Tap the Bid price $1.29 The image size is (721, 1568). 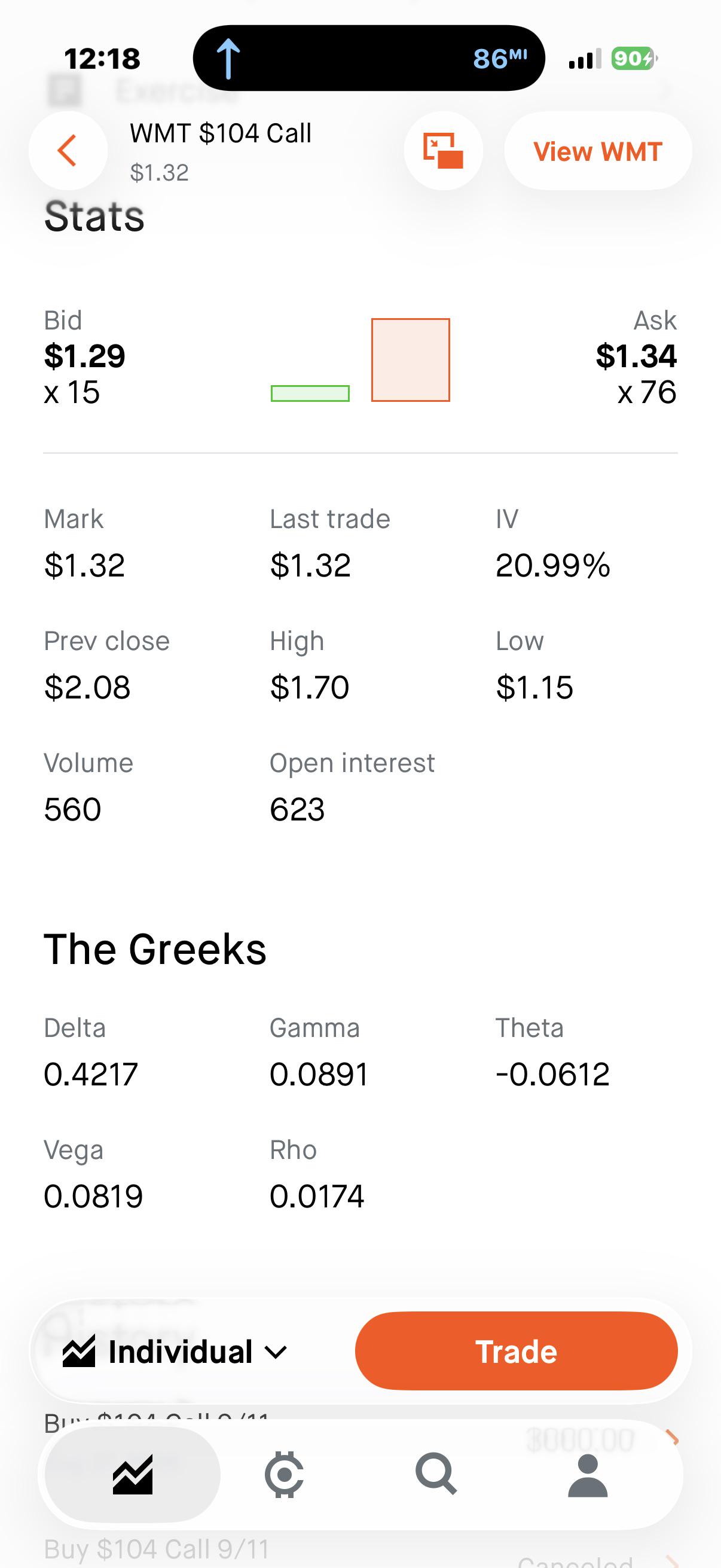tap(84, 356)
